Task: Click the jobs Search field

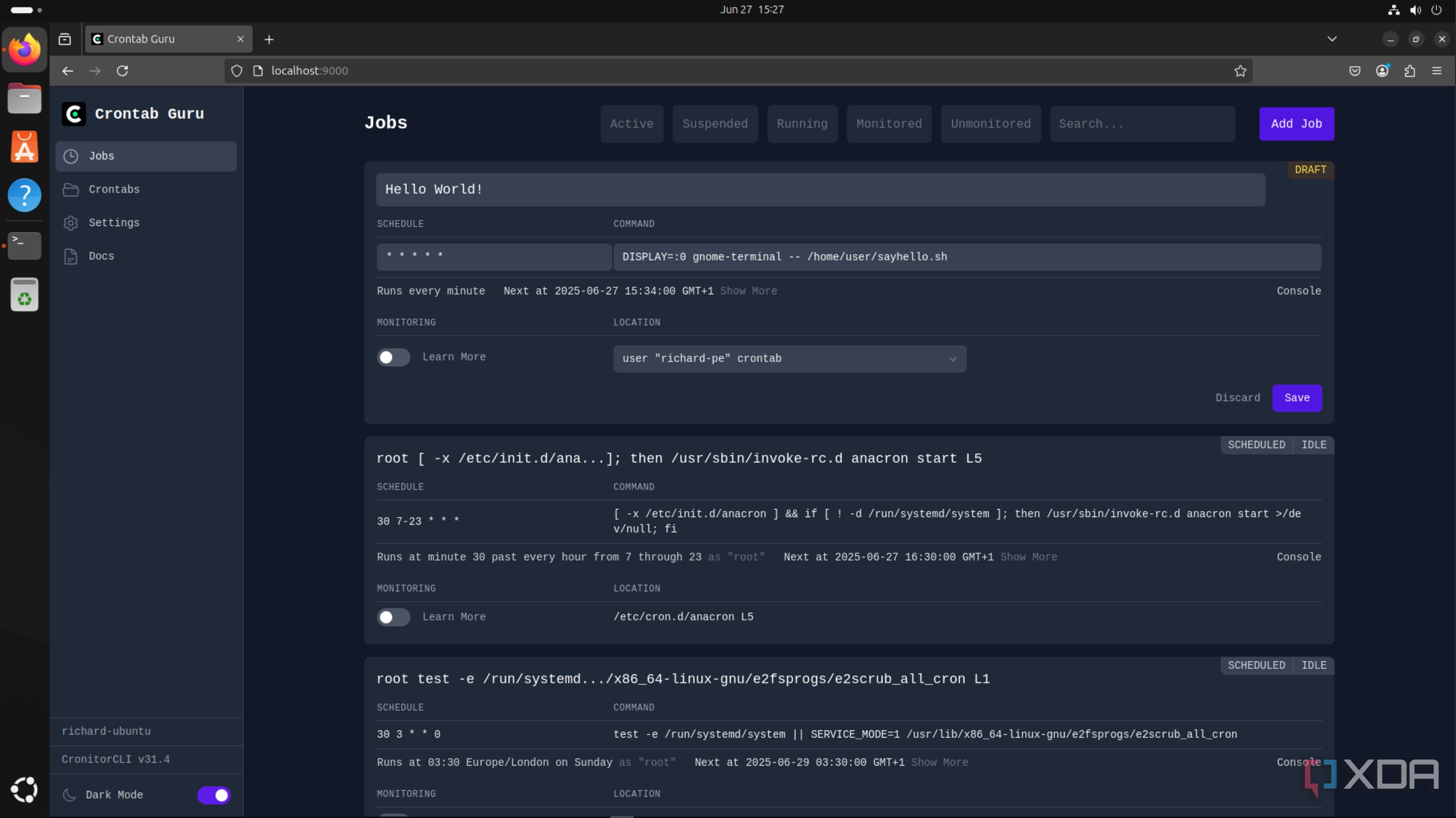Action: coord(1142,124)
